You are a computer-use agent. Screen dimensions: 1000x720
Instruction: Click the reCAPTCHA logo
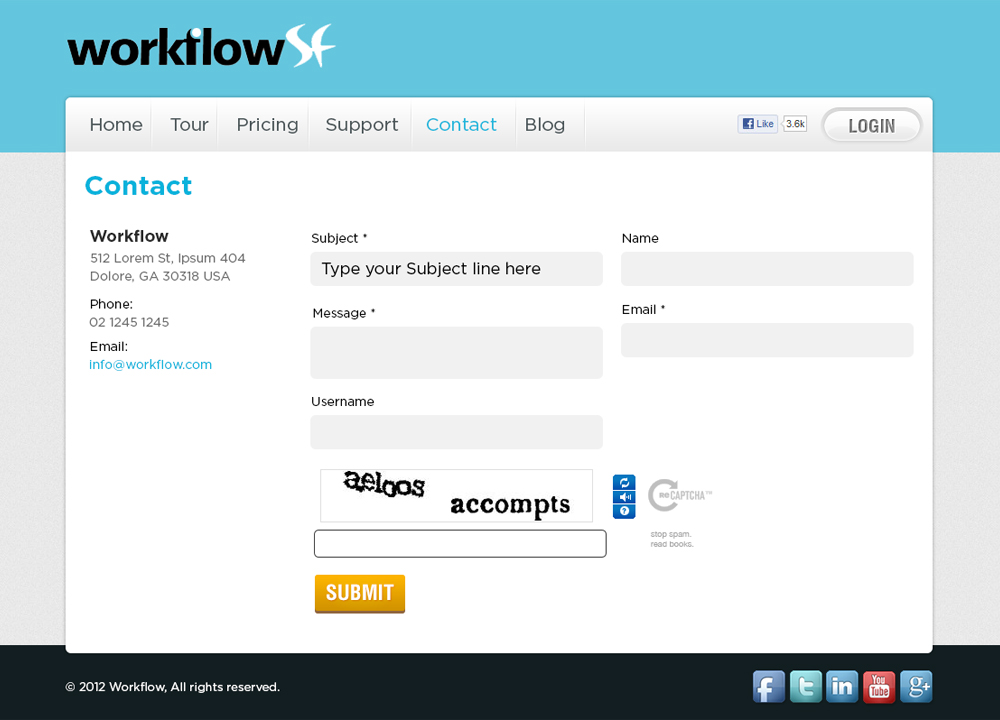coord(679,495)
